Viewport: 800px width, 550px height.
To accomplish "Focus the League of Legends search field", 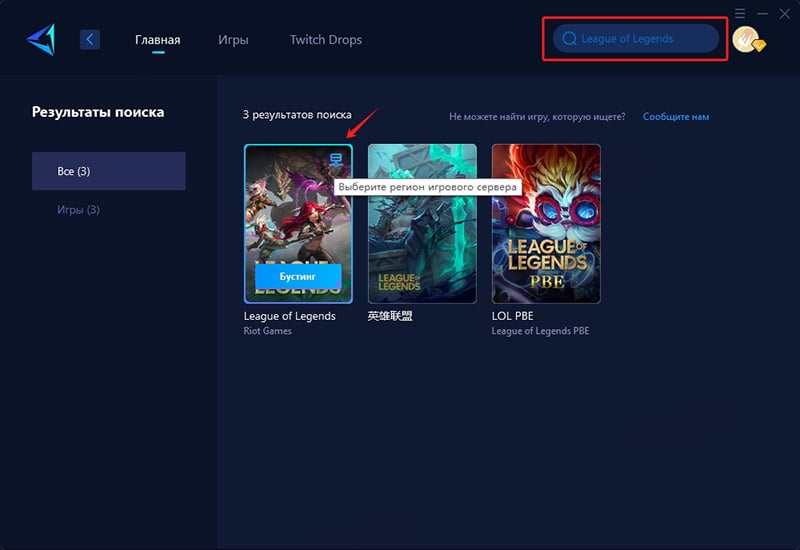I will click(636, 39).
